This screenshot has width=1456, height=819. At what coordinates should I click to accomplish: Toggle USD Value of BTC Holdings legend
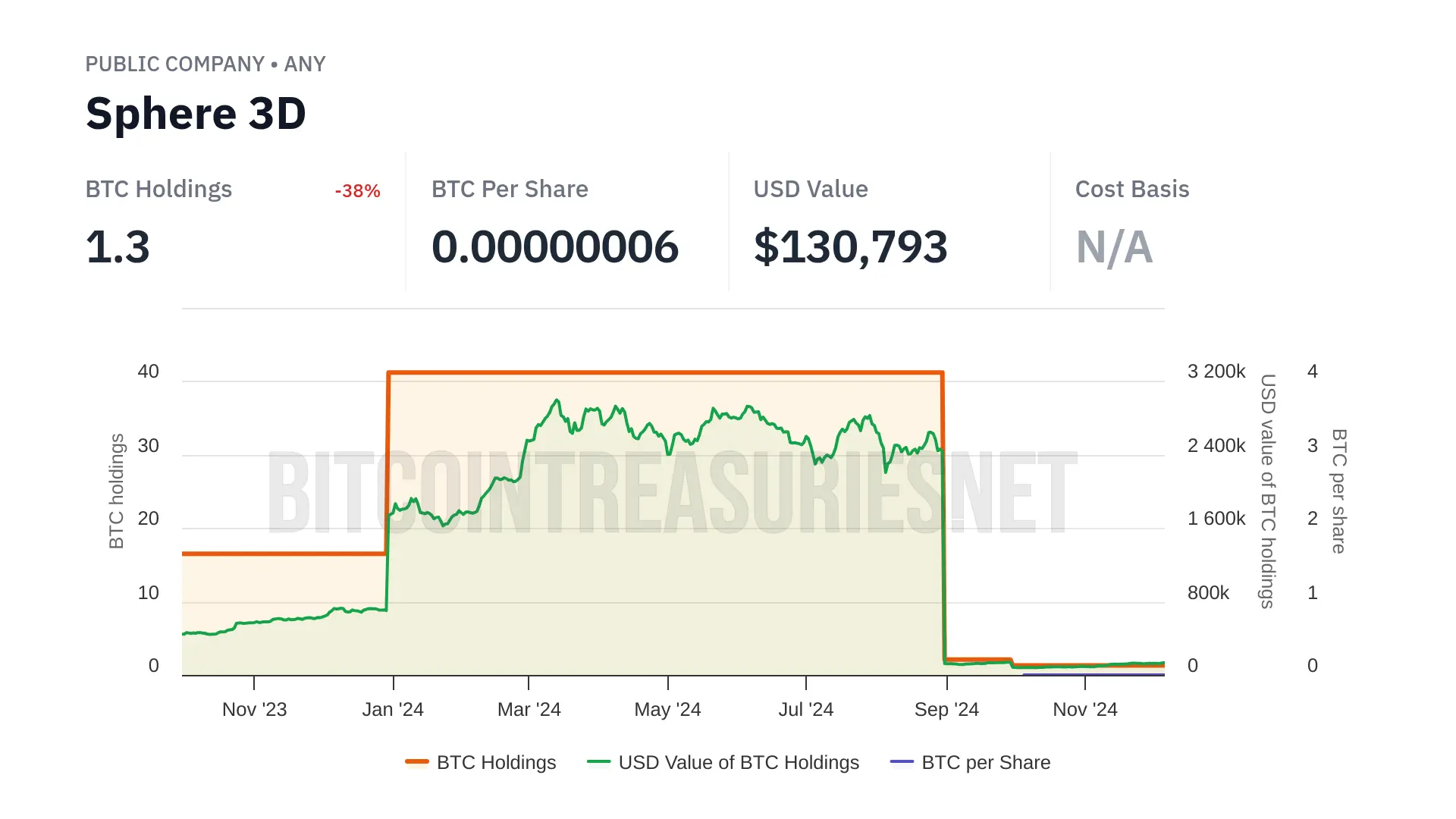tap(738, 762)
